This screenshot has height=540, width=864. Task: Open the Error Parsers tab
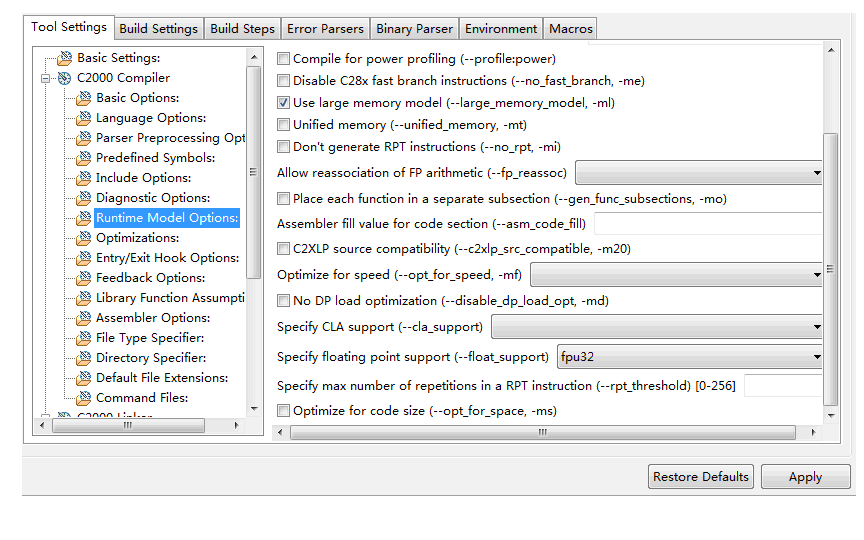pos(325,29)
